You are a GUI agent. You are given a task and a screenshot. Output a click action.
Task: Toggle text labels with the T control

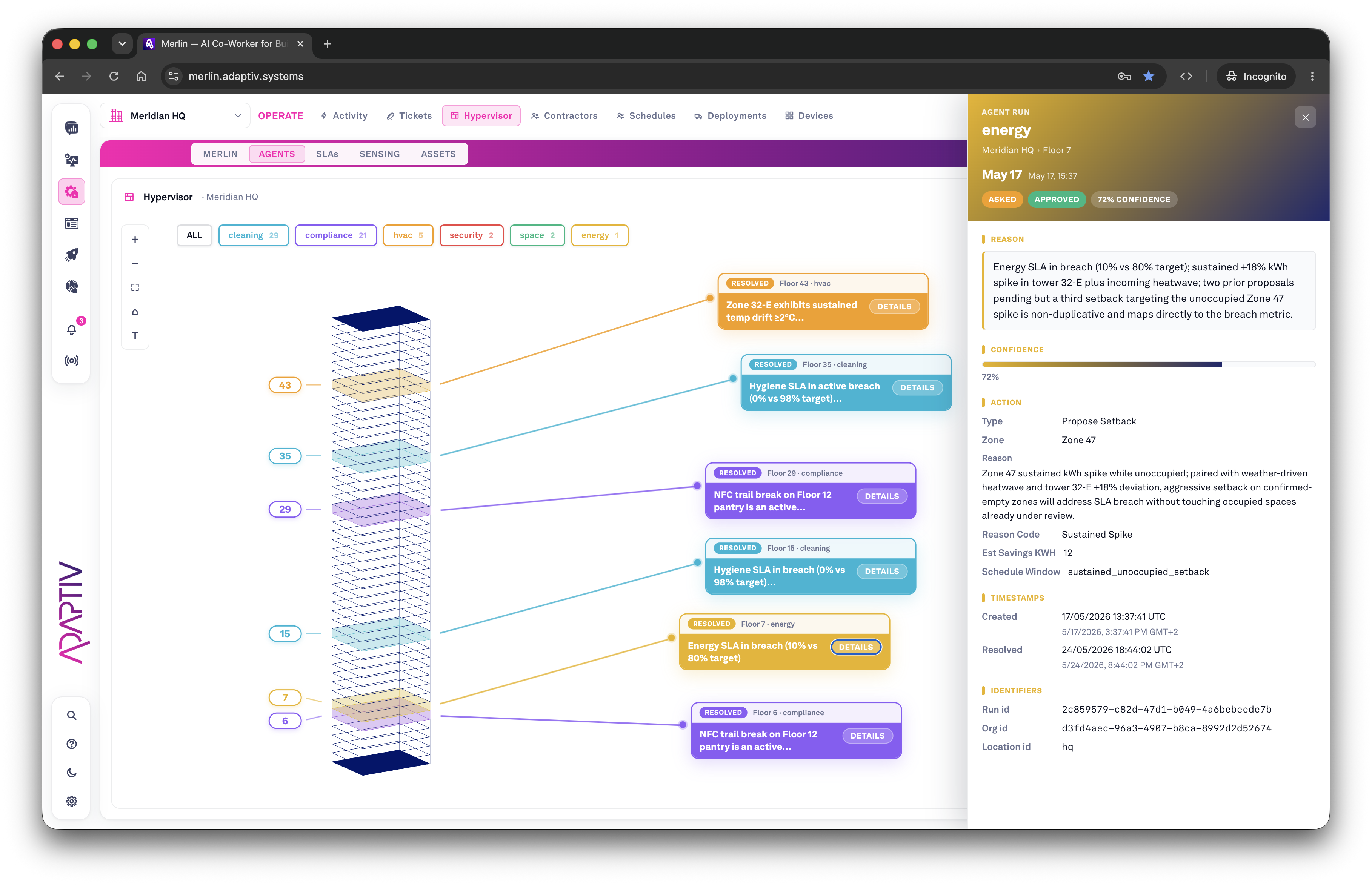[135, 336]
